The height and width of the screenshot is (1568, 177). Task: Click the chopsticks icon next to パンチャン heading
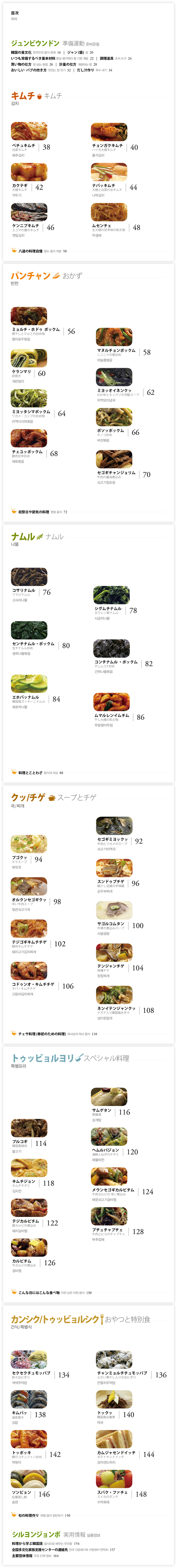pos(56,276)
